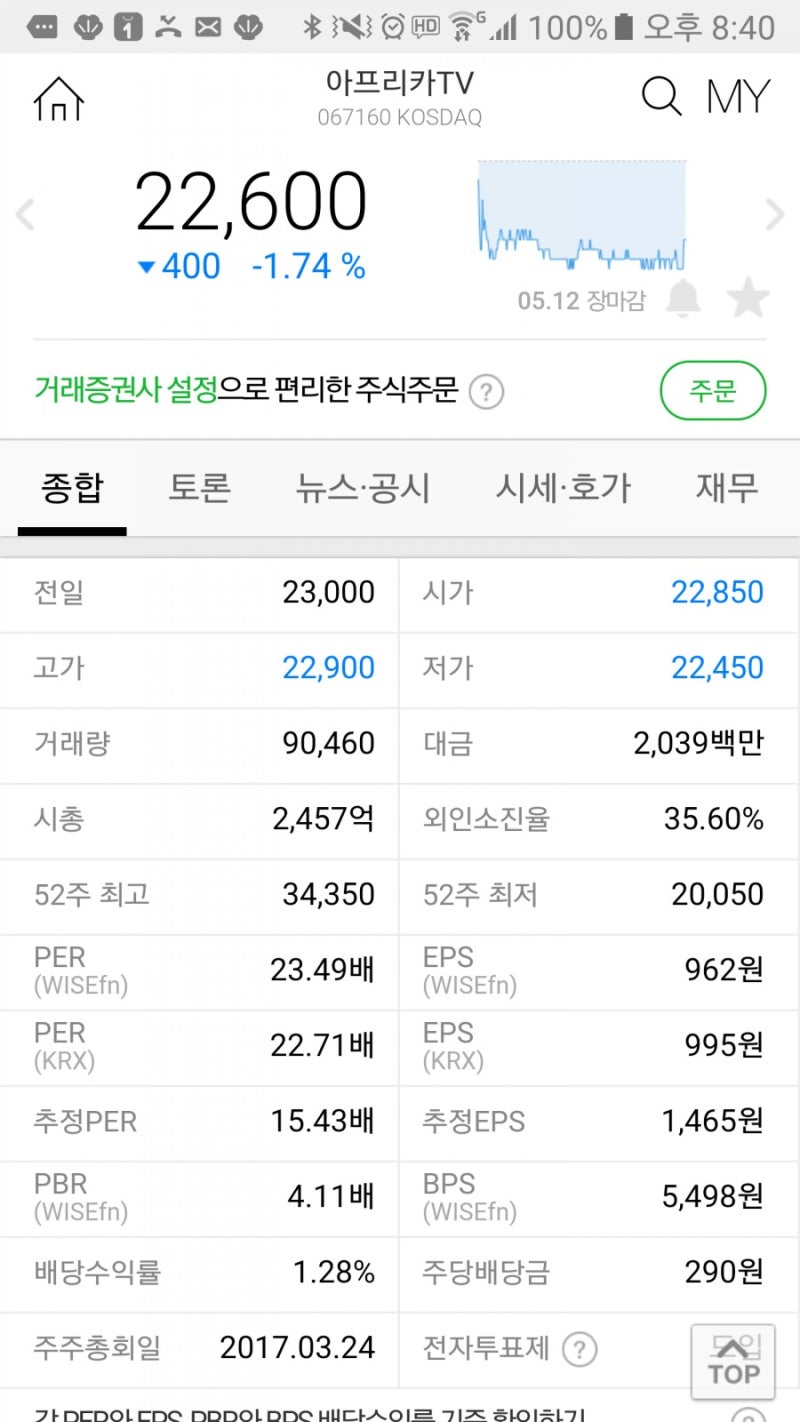The image size is (800, 1422).
Task: Switch to the 토론 tab
Action: [198, 487]
